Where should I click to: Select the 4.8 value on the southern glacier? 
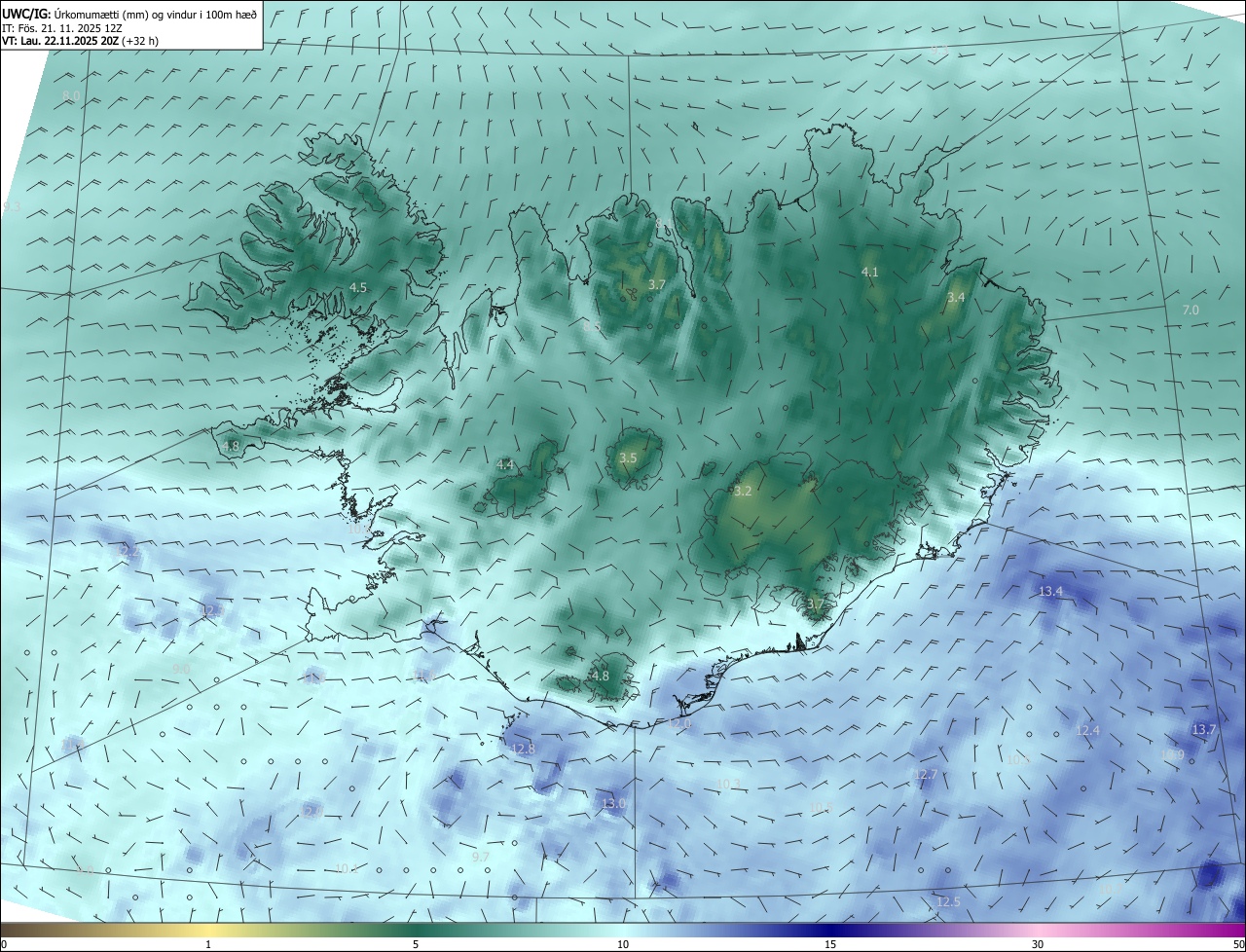[601, 676]
